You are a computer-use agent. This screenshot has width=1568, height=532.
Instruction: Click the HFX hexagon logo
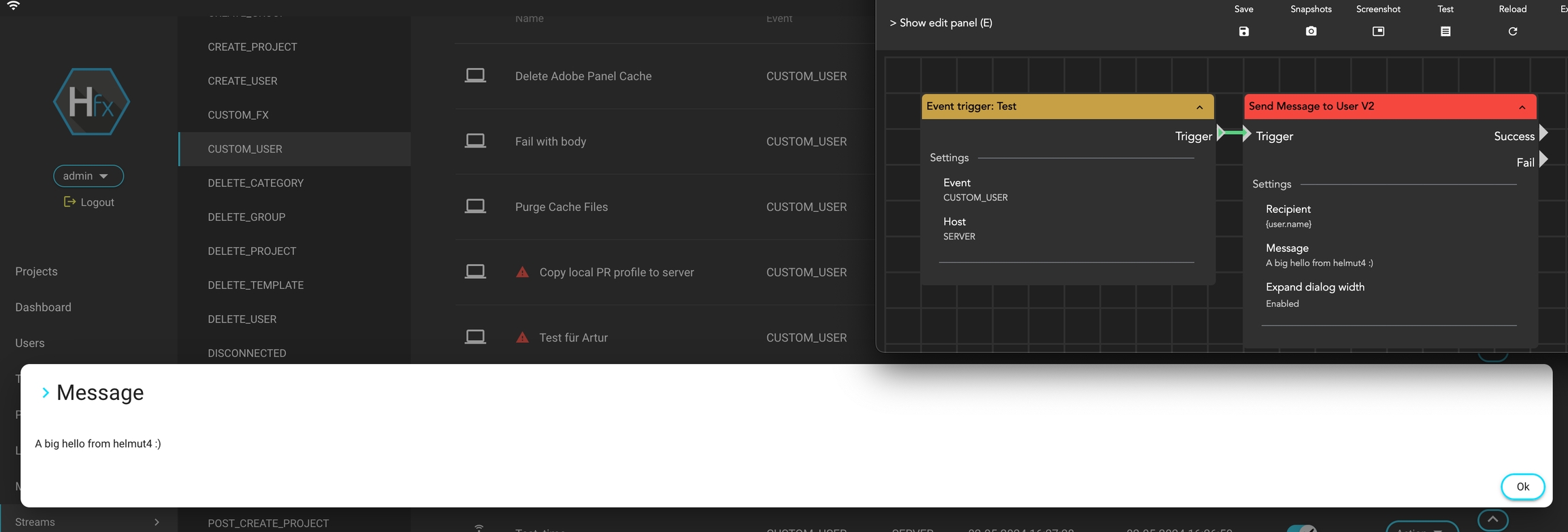click(91, 102)
